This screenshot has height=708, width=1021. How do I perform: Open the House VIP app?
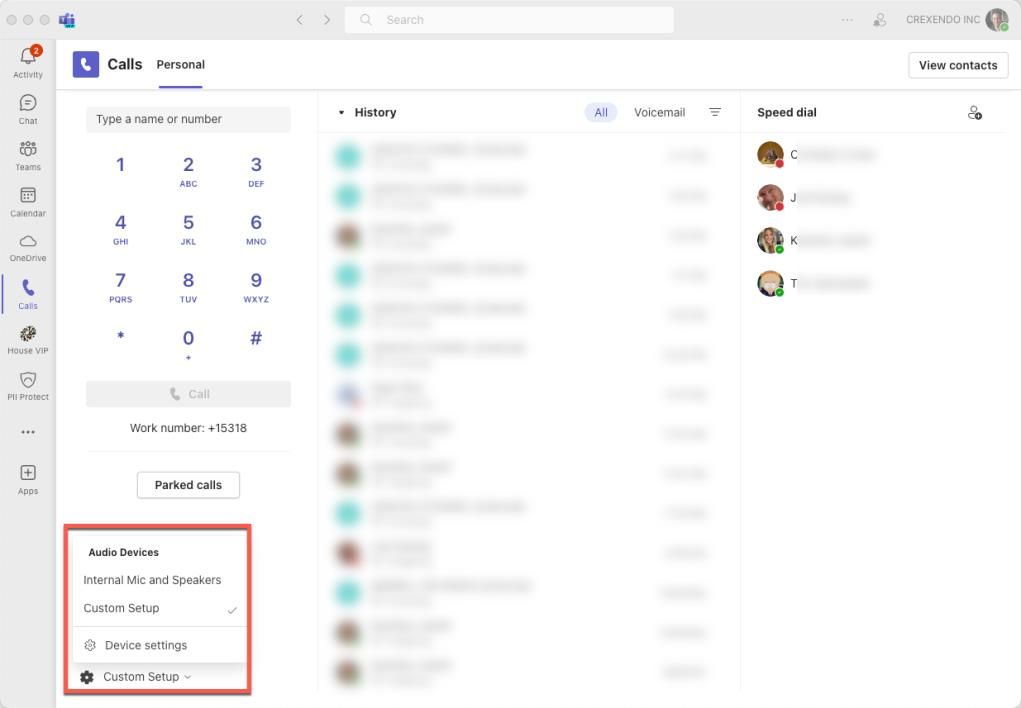[x=28, y=341]
